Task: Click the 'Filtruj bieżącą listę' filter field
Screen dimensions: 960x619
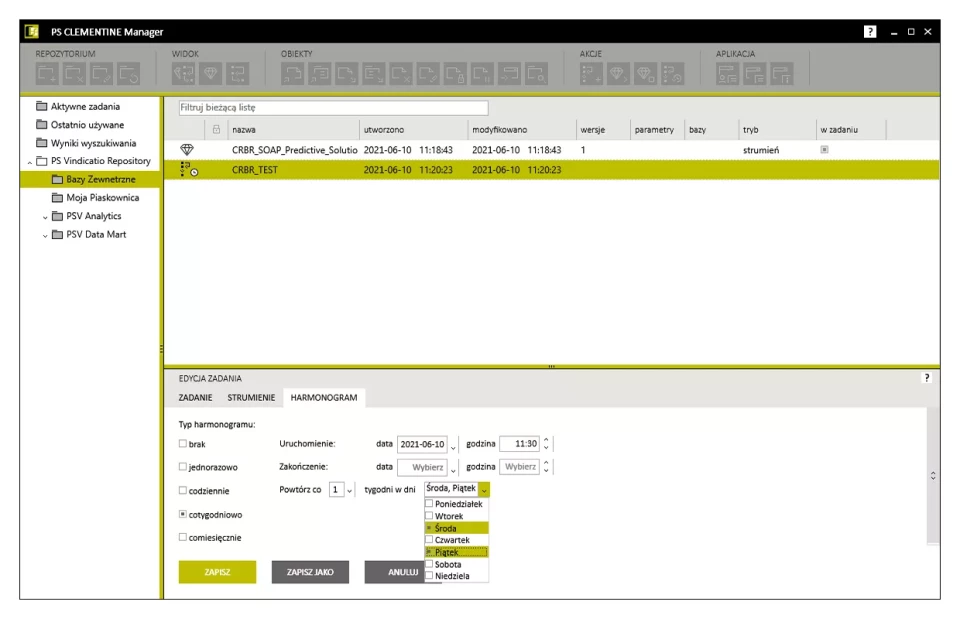Action: tap(332, 107)
